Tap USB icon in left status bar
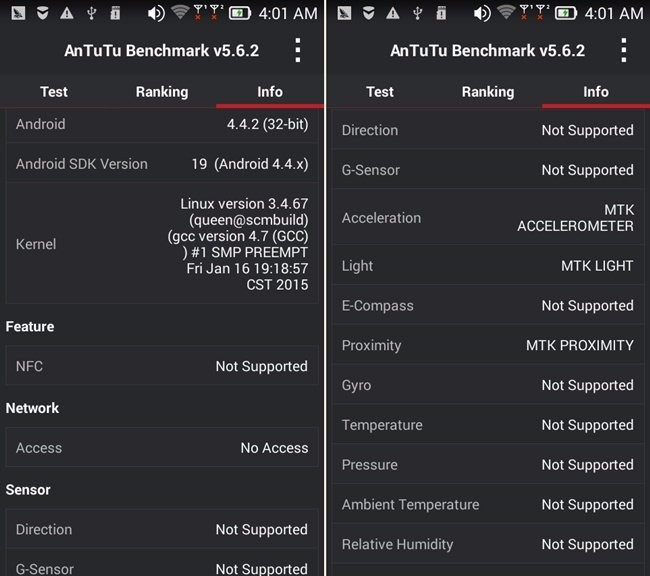The height and width of the screenshot is (576, 650). click(92, 13)
